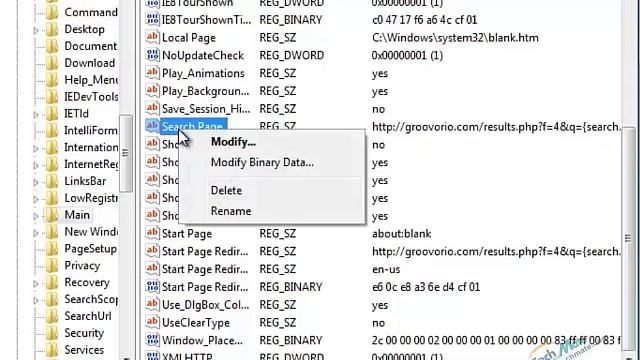Click the Window_Place... binary icon
The height and width of the screenshot is (360, 640).
click(152, 340)
